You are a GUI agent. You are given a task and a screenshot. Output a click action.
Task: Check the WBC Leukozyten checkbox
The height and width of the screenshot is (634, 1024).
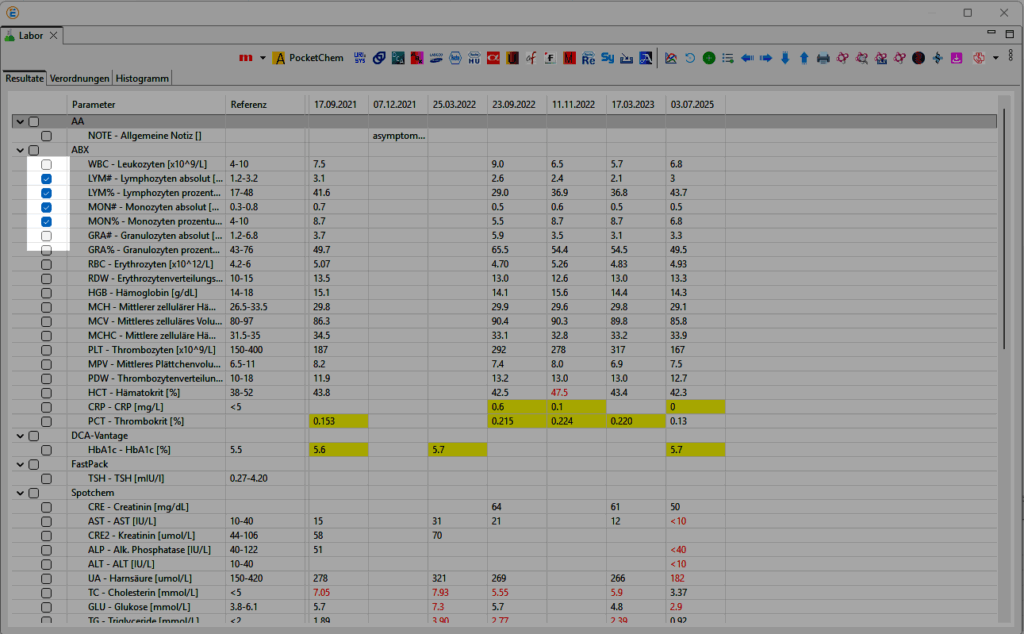pyautogui.click(x=47, y=164)
